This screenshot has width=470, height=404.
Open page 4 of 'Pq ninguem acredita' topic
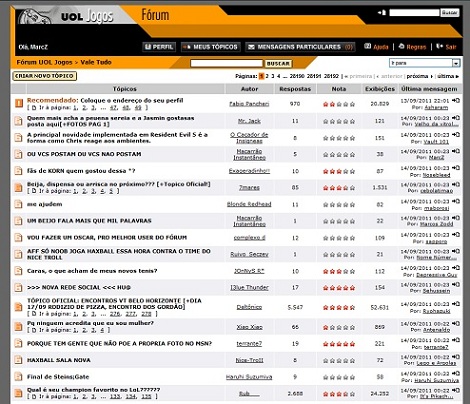click(x=102, y=330)
